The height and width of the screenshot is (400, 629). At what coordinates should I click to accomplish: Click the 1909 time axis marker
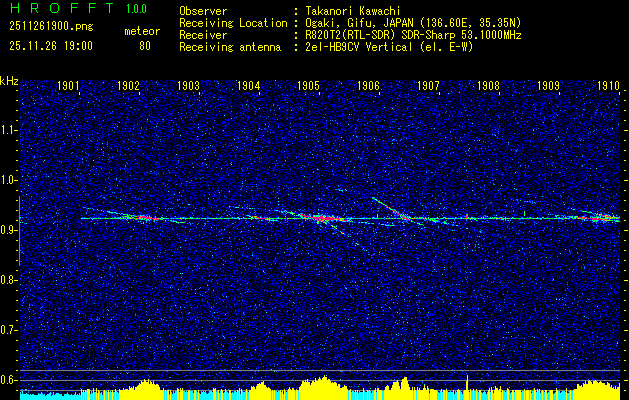(x=548, y=85)
